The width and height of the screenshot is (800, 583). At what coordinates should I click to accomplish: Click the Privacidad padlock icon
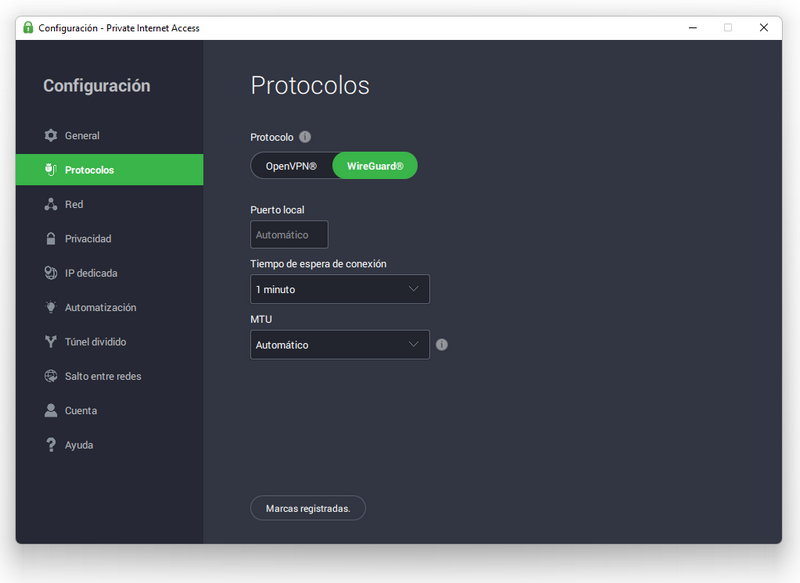51,238
